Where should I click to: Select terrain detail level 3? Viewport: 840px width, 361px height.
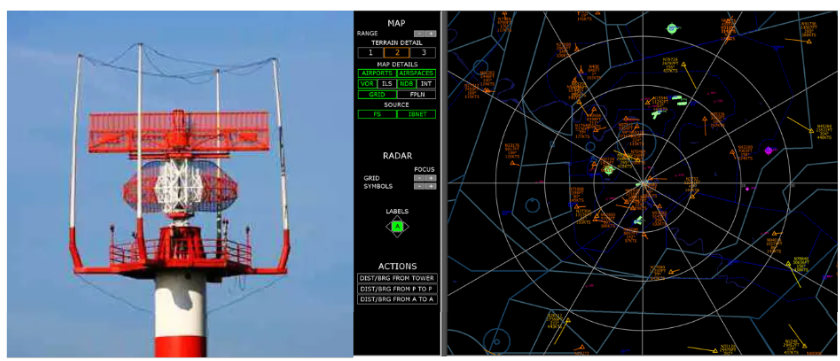[x=423, y=52]
